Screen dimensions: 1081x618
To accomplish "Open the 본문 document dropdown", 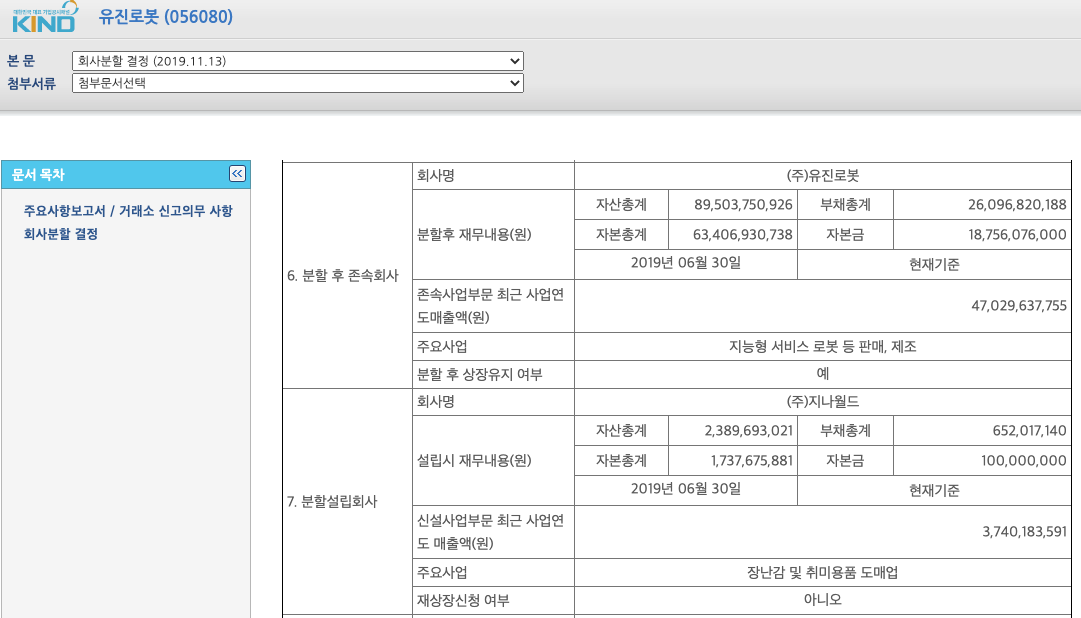I will click(x=298, y=61).
